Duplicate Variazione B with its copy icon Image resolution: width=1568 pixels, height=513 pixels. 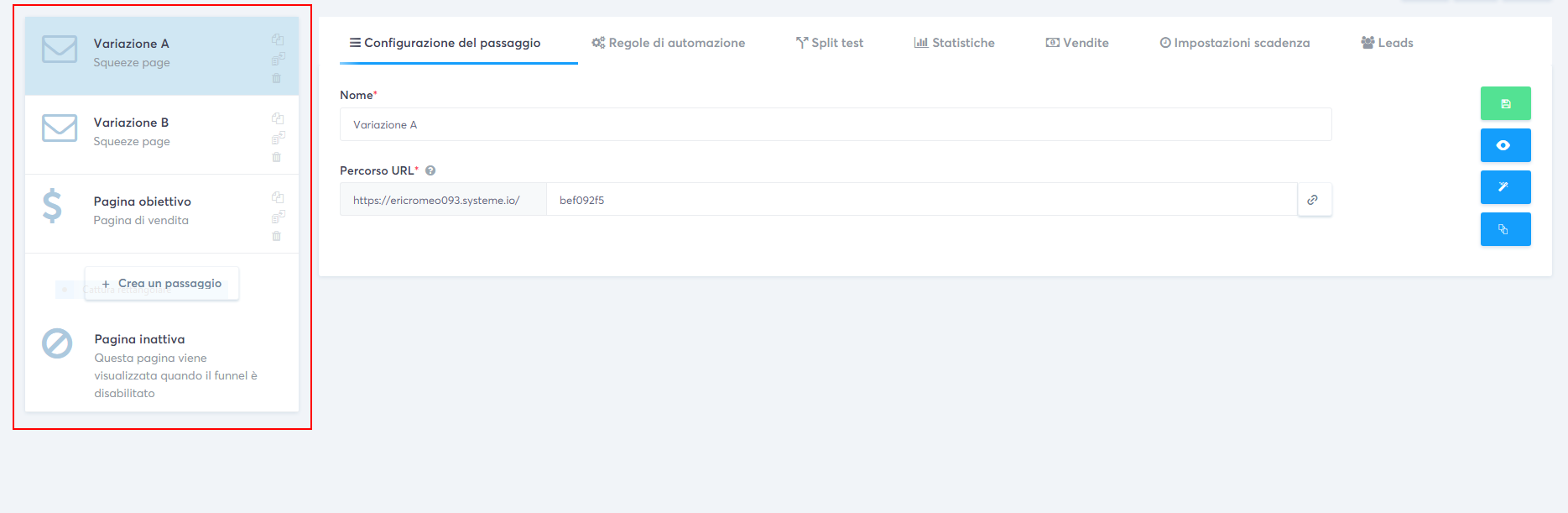click(278, 118)
